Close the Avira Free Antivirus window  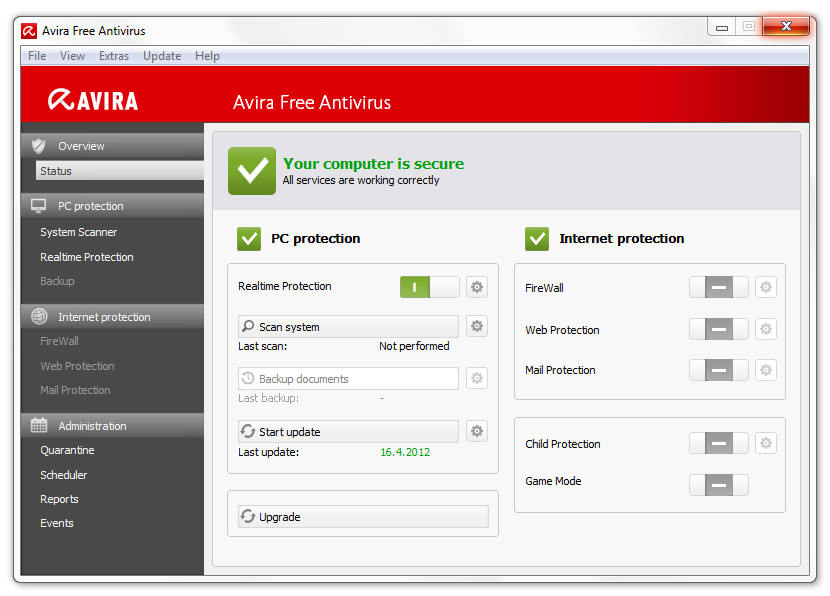(786, 26)
